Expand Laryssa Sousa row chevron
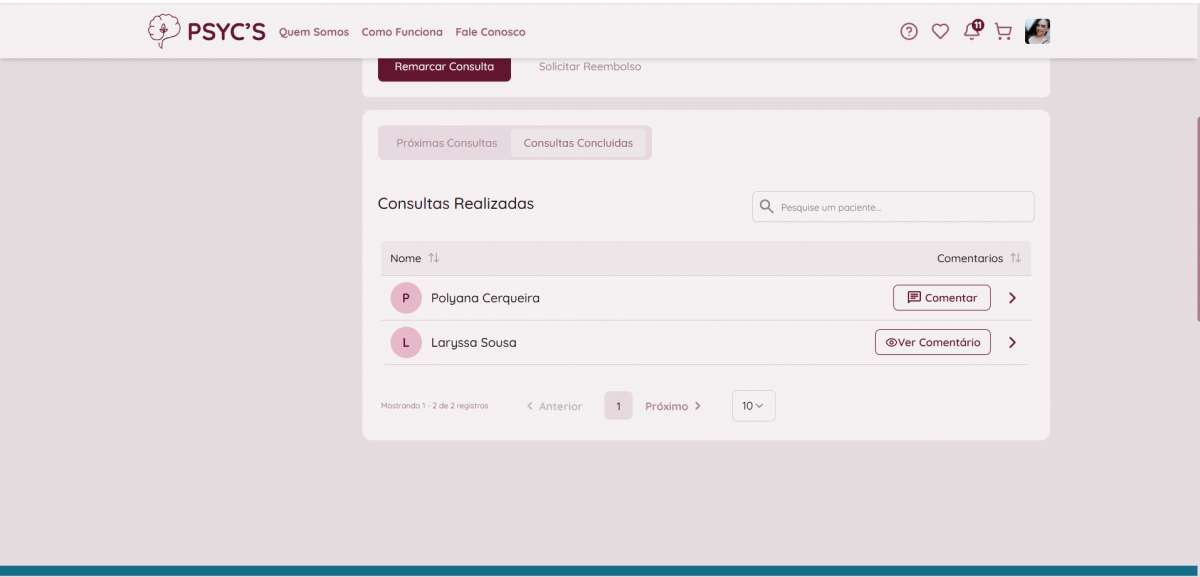Screen dimensions: 1200x577 click(x=1012, y=342)
